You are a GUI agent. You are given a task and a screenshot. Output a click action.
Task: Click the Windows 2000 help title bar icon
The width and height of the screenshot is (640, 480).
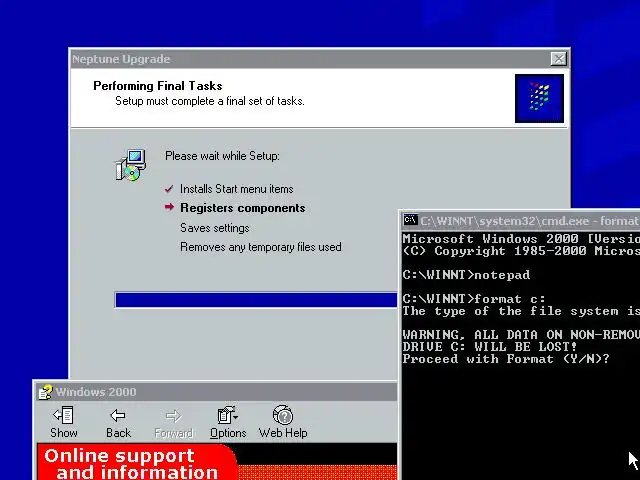coord(45,392)
